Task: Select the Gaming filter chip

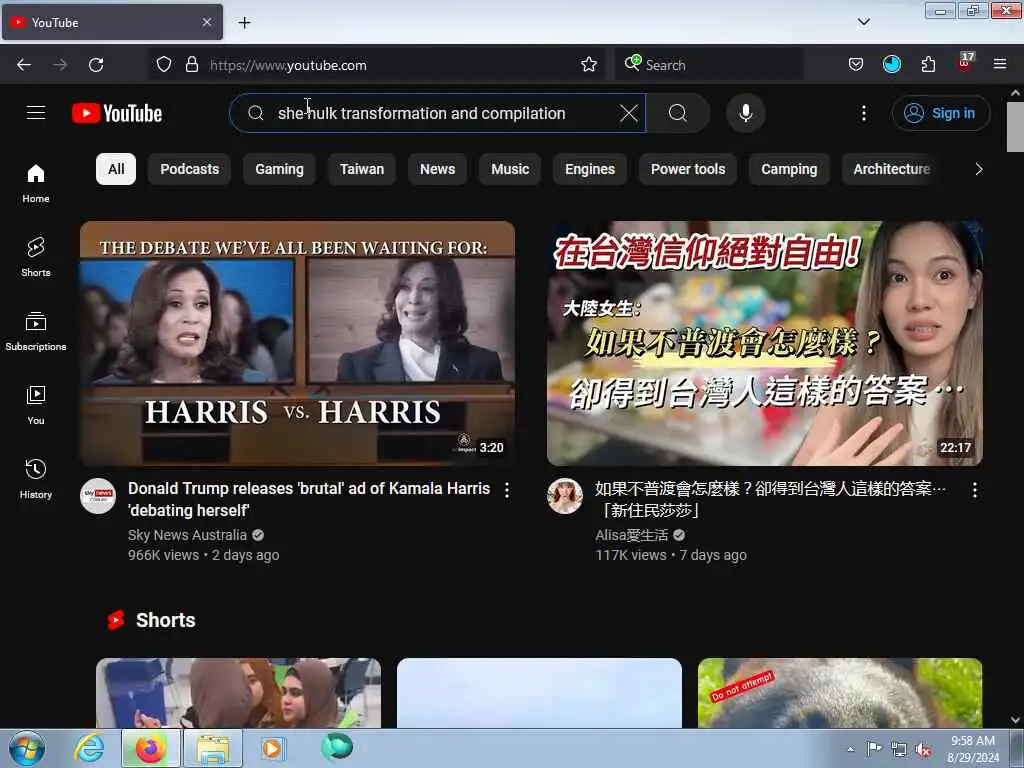Action: tap(280, 169)
